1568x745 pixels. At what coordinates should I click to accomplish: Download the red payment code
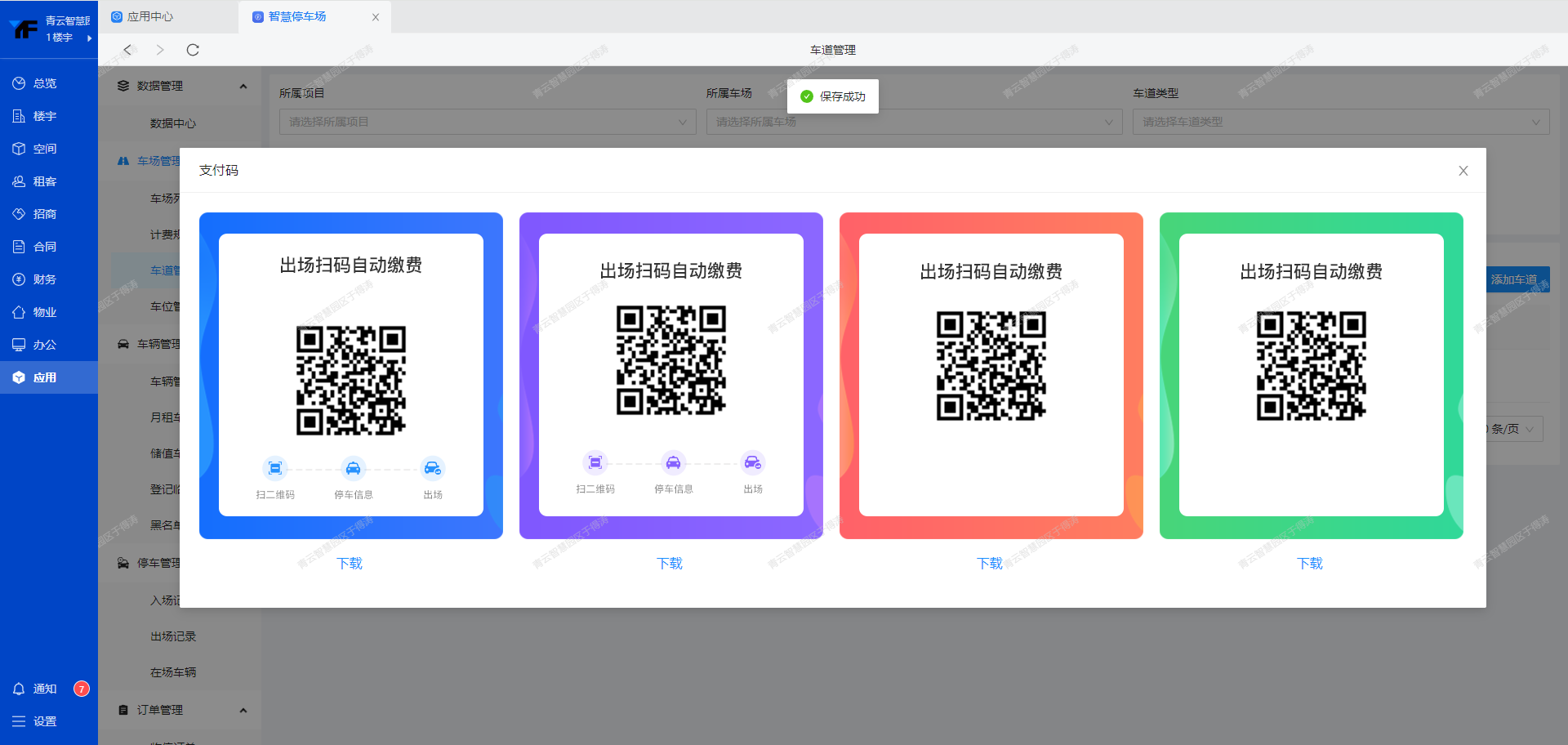[x=990, y=564]
